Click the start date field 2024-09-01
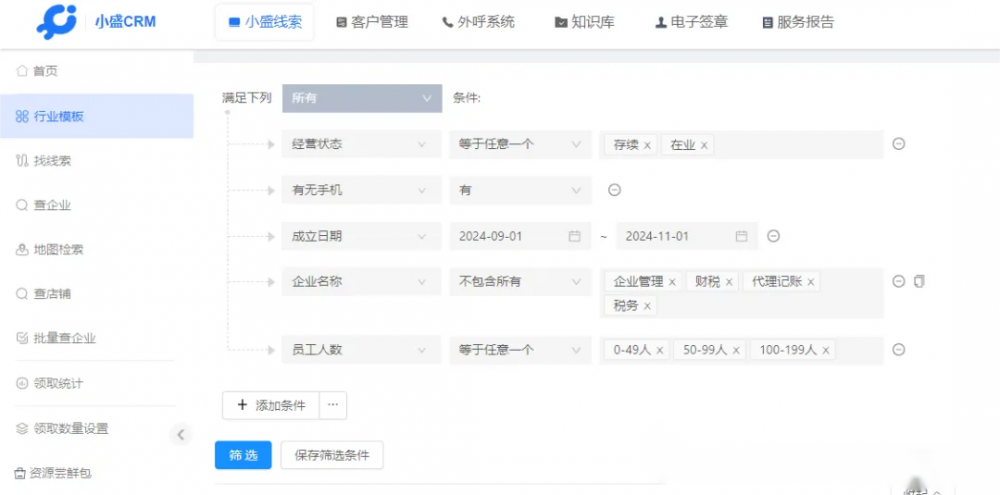The height and width of the screenshot is (495, 1000). point(520,236)
